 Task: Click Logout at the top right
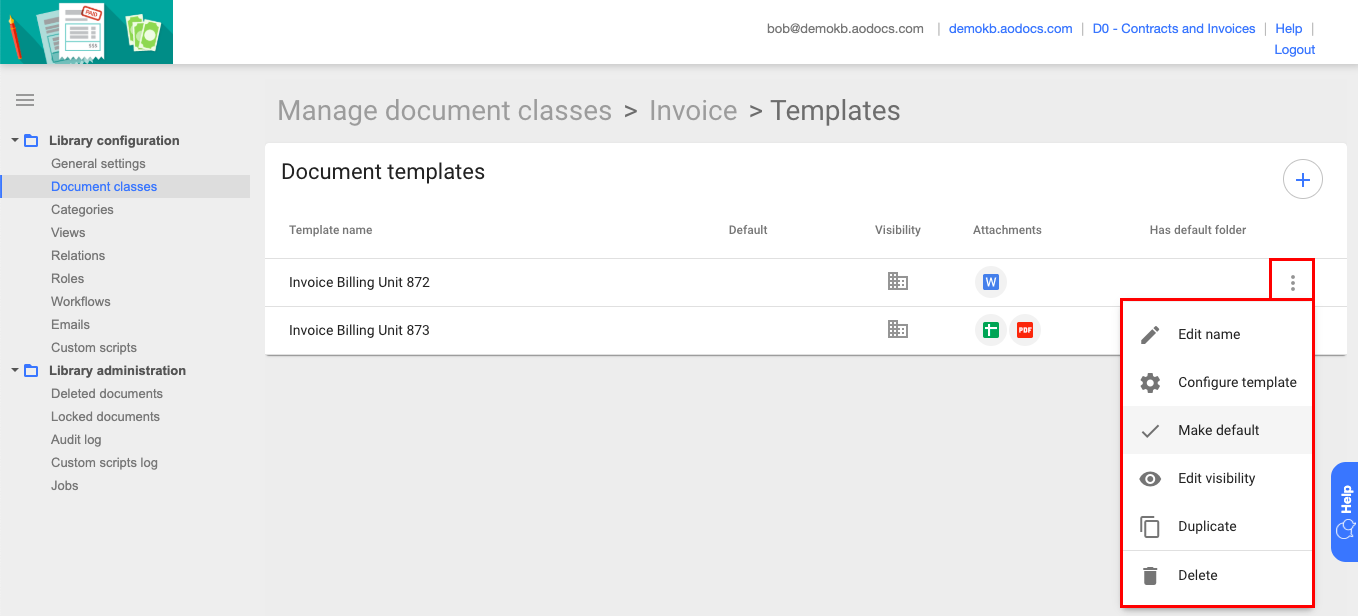(x=1294, y=49)
